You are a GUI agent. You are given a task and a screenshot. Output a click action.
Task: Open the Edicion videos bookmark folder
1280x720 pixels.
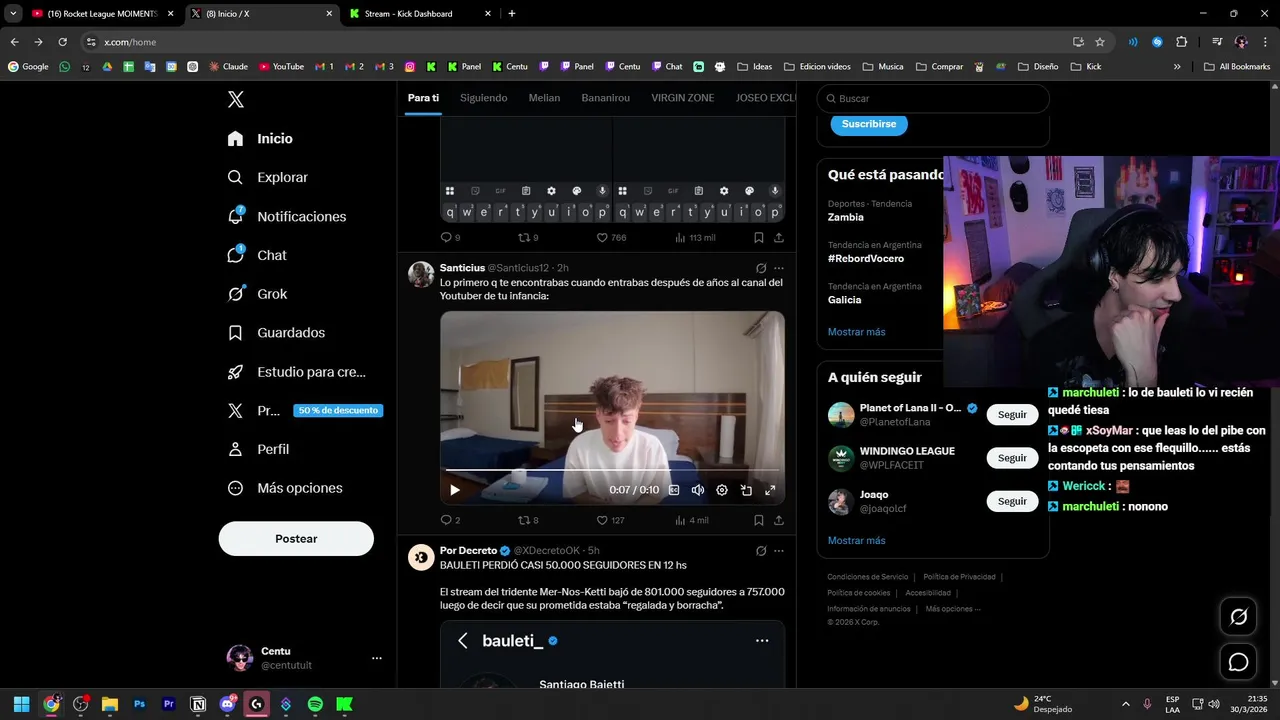coord(817,67)
